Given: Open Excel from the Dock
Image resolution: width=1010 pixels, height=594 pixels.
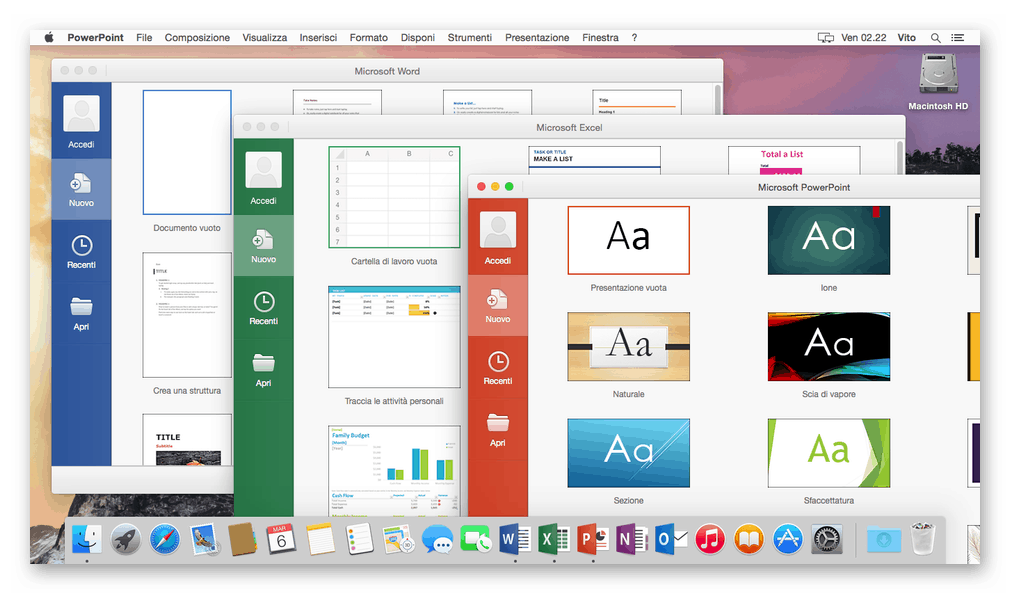Looking at the screenshot, I should coord(554,539).
